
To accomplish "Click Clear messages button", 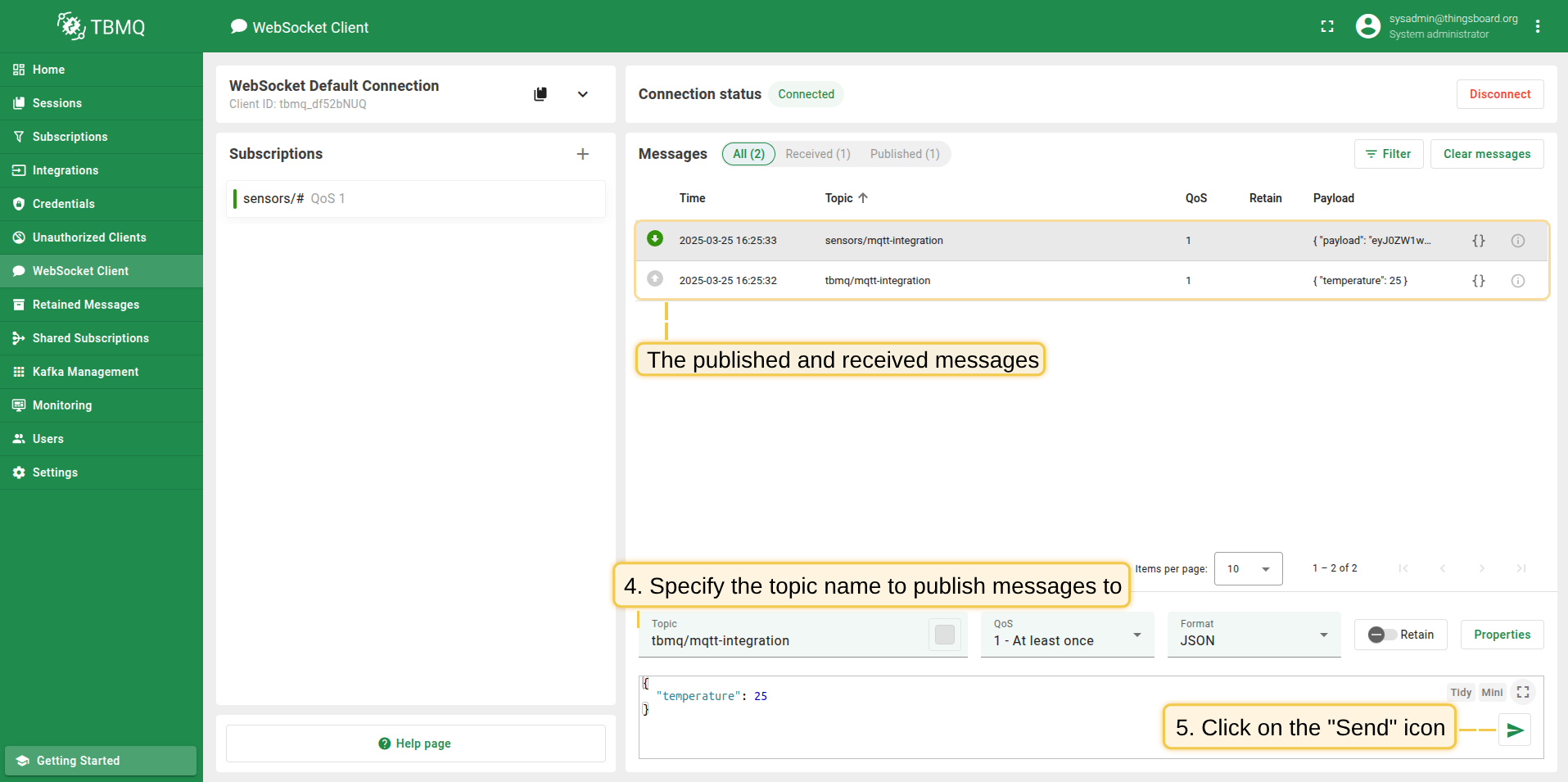I will coord(1486,154).
